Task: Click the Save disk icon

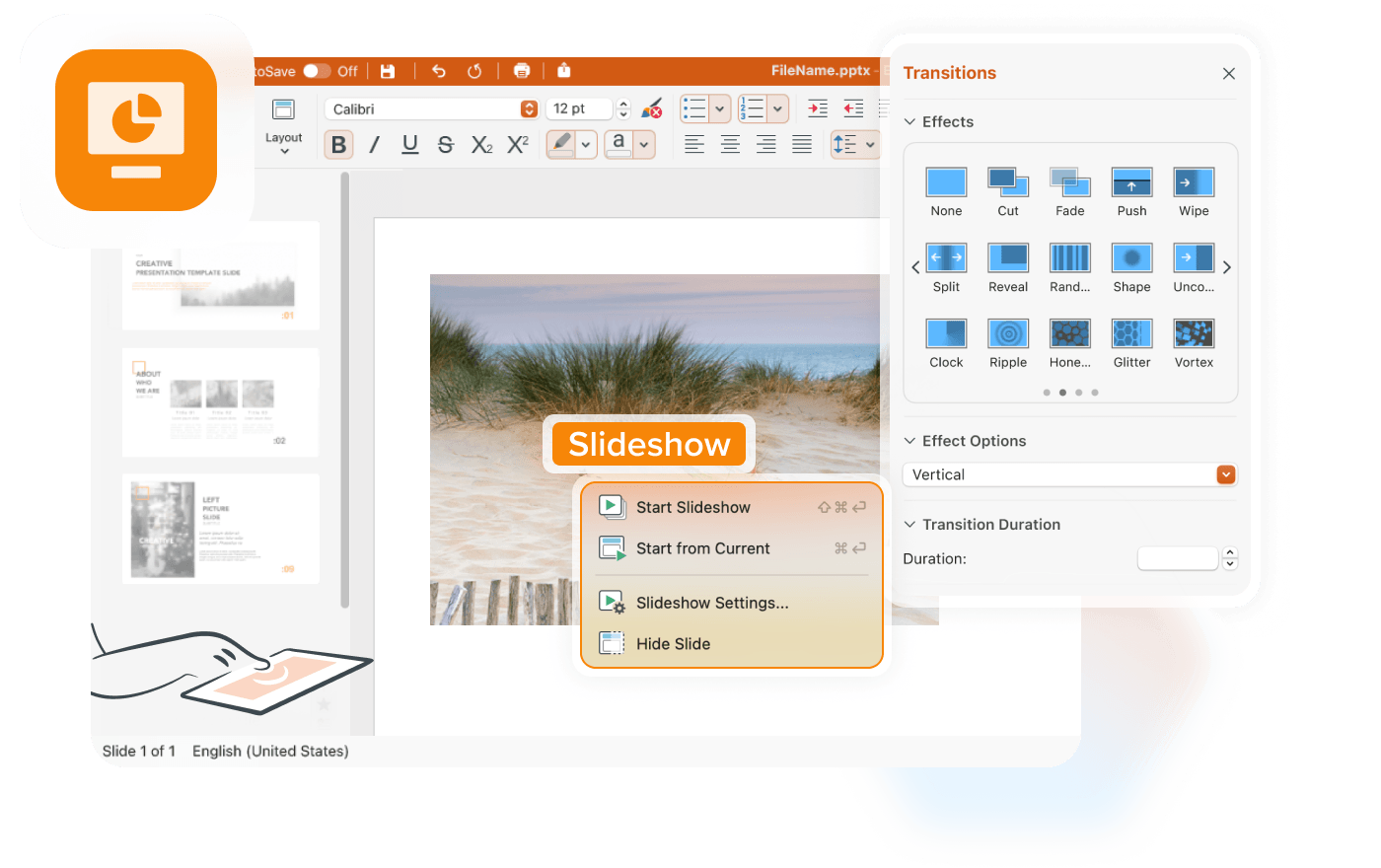Action: 388,71
